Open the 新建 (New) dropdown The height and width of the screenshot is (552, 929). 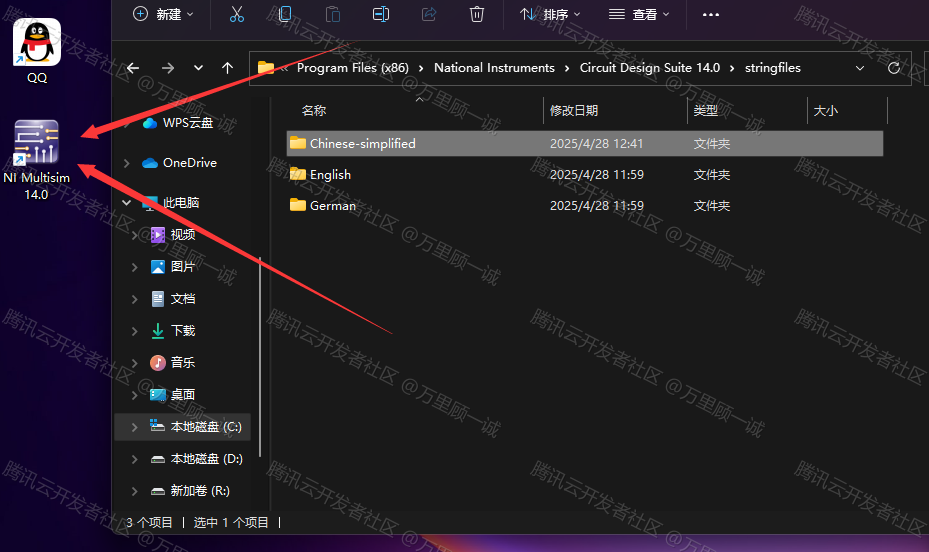click(163, 14)
